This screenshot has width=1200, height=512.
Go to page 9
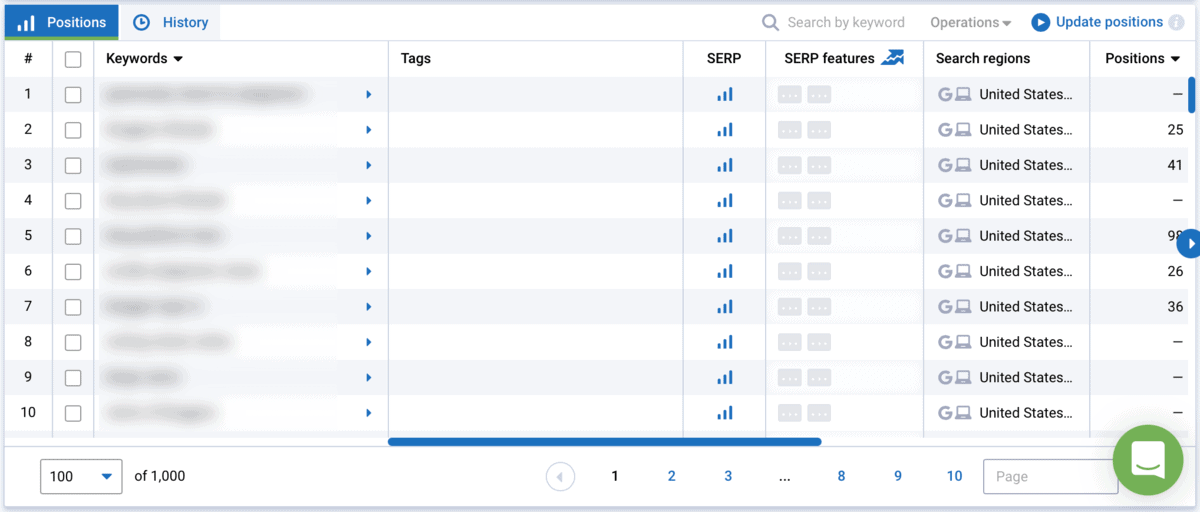tap(898, 477)
